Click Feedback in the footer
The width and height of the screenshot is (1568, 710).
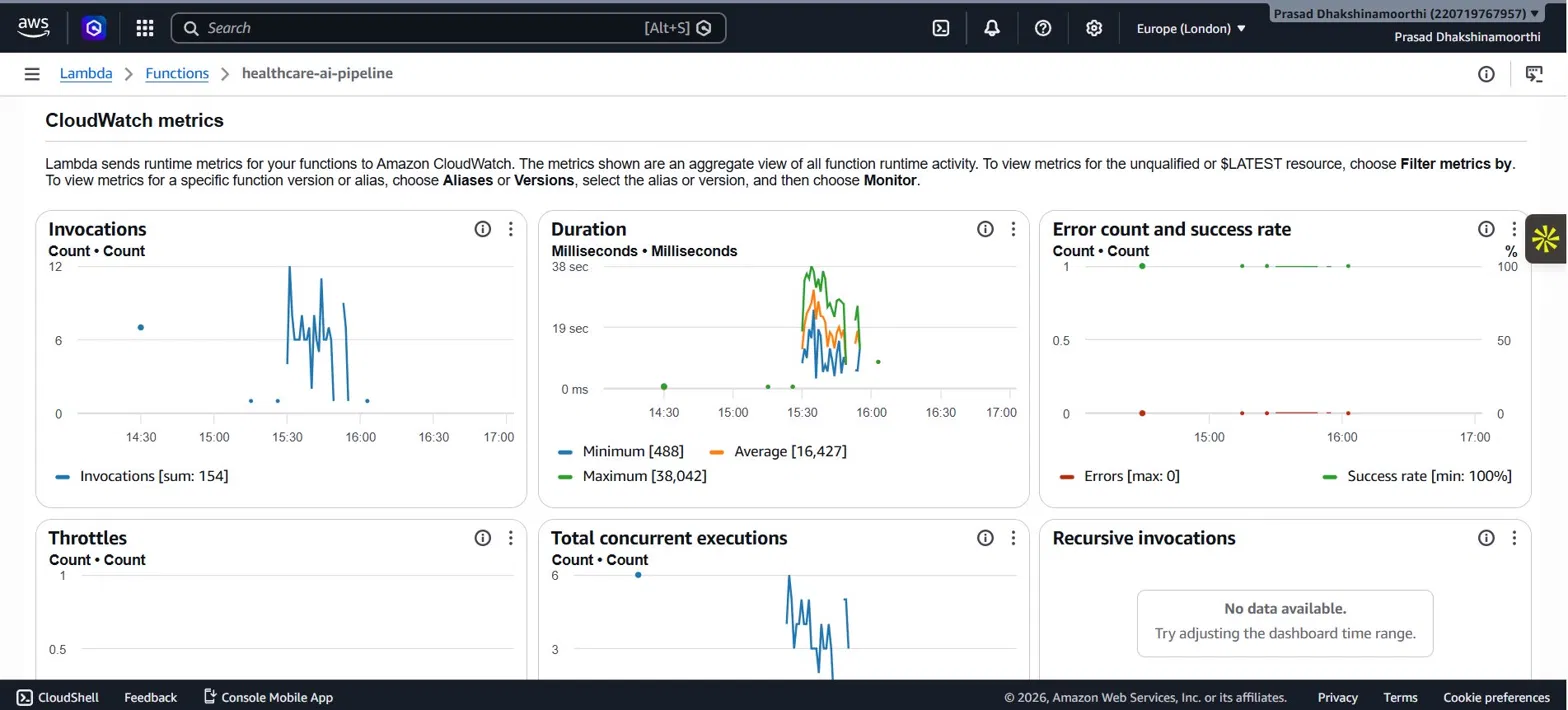tap(150, 697)
